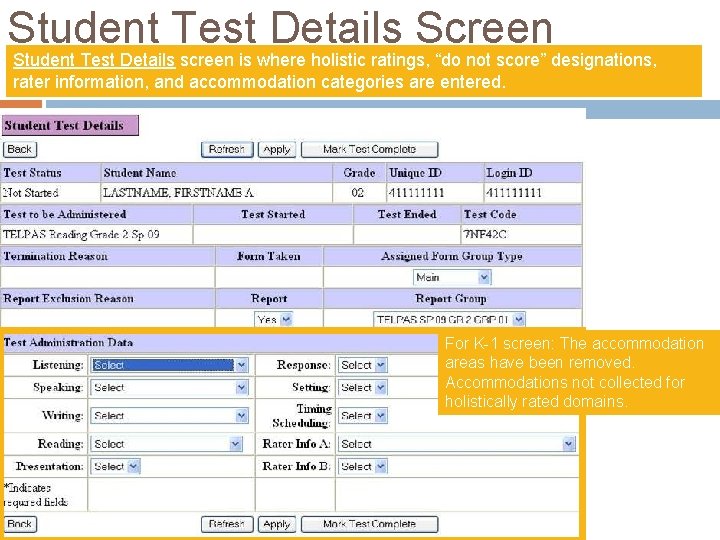Click the Grade value 02
720x540 pixels.
358,192
